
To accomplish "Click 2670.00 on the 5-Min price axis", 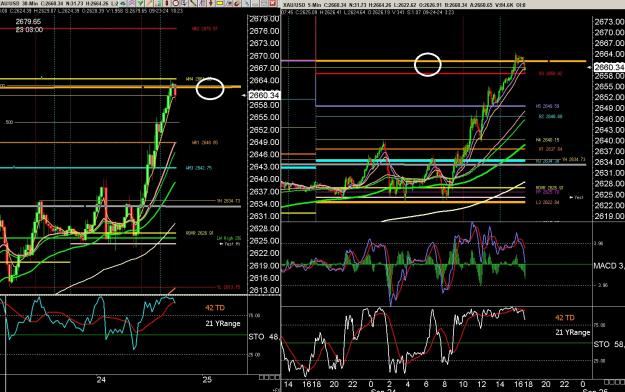I will pyautogui.click(x=609, y=32).
